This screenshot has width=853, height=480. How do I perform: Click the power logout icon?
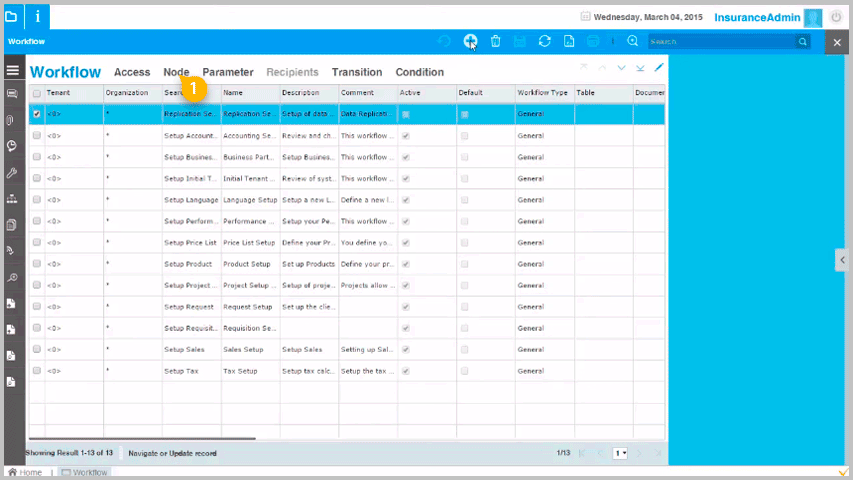point(836,17)
